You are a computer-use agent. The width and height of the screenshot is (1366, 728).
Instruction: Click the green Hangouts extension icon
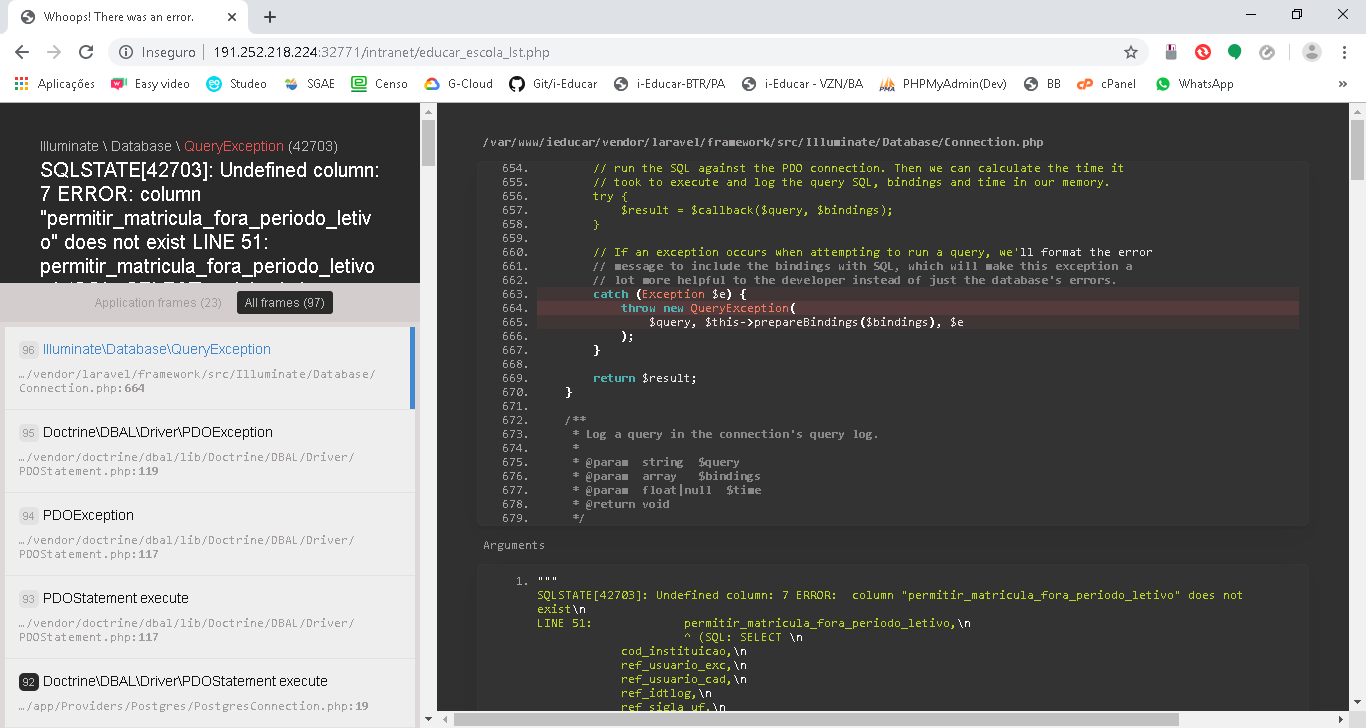click(1235, 52)
